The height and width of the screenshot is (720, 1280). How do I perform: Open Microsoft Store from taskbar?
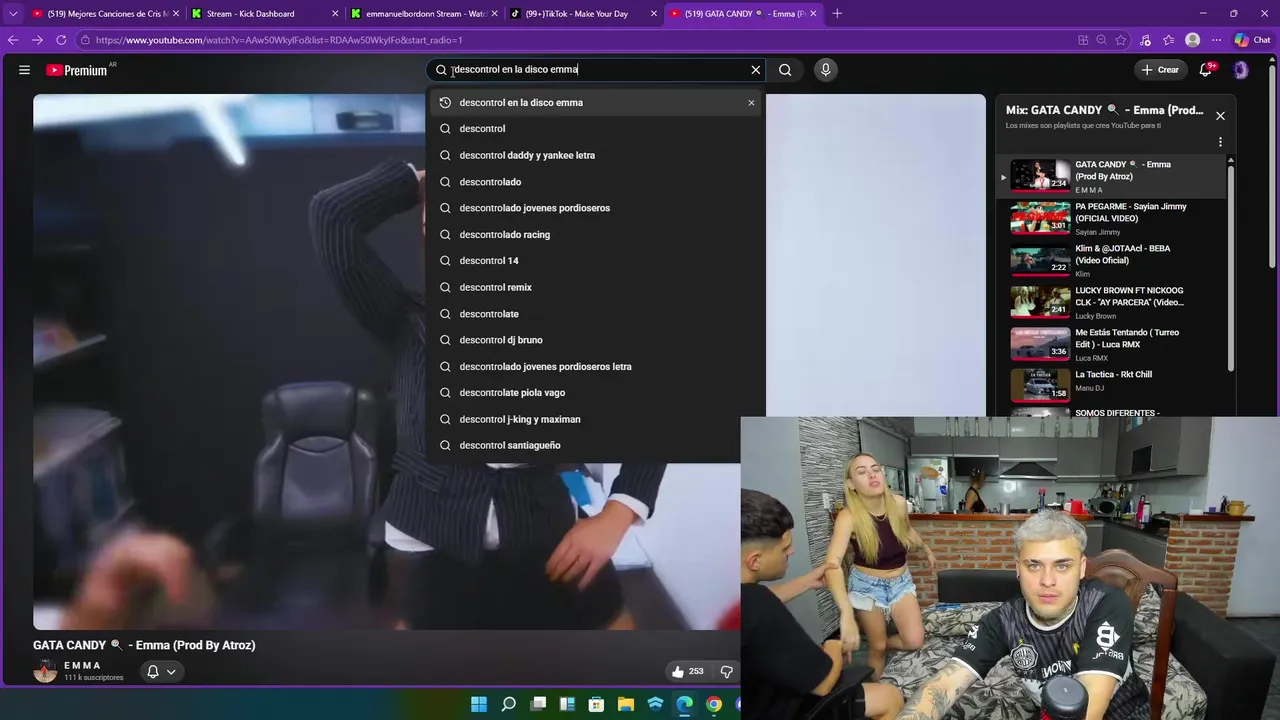tap(597, 705)
